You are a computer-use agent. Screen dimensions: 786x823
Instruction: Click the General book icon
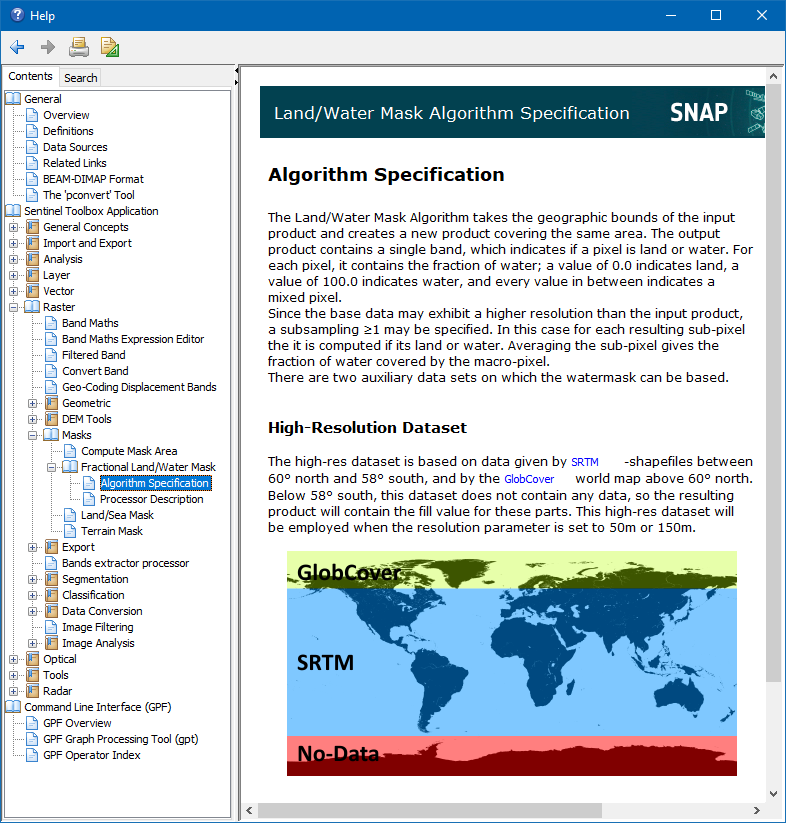coord(13,99)
